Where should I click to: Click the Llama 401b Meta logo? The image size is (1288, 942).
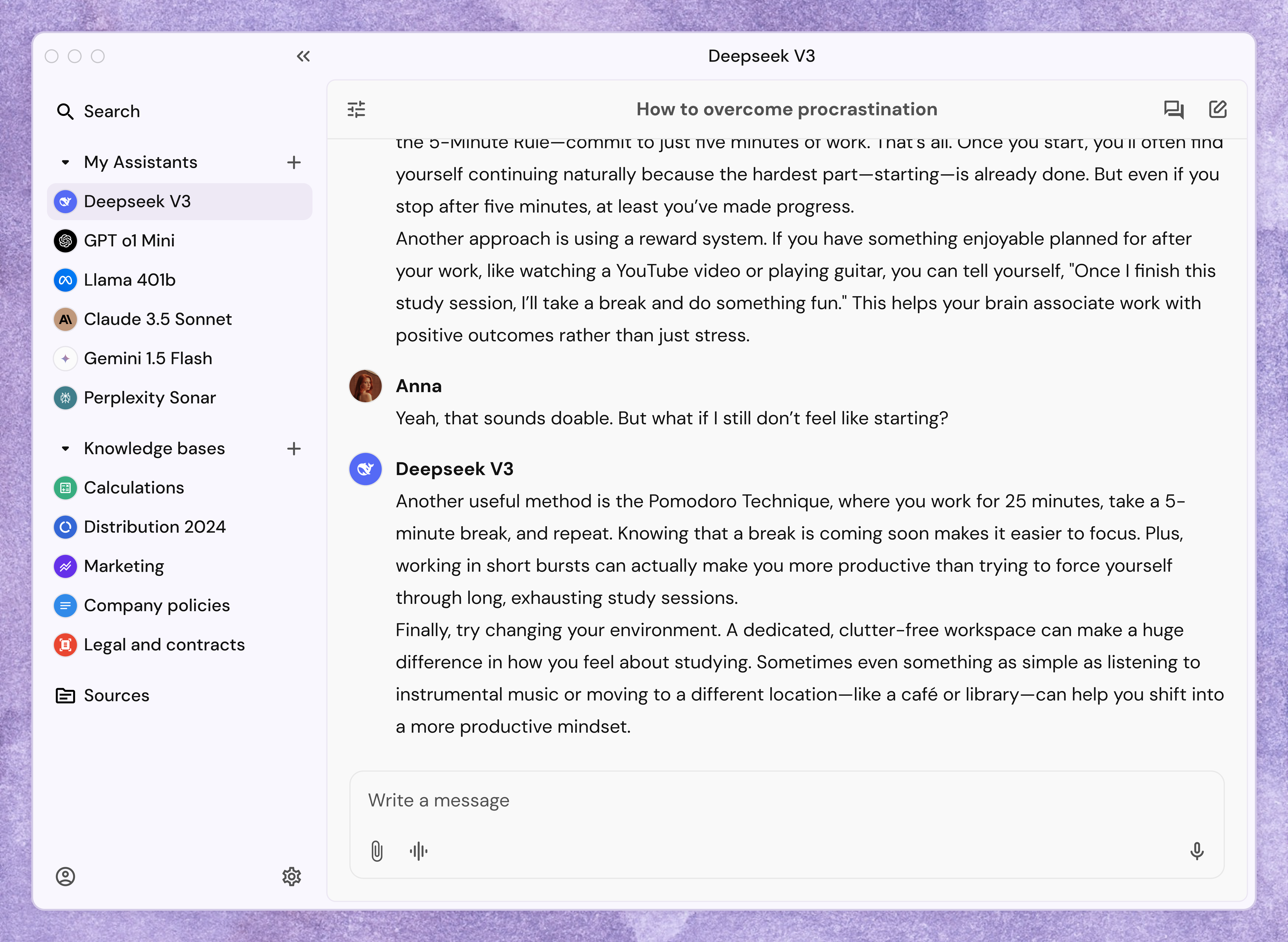(66, 280)
